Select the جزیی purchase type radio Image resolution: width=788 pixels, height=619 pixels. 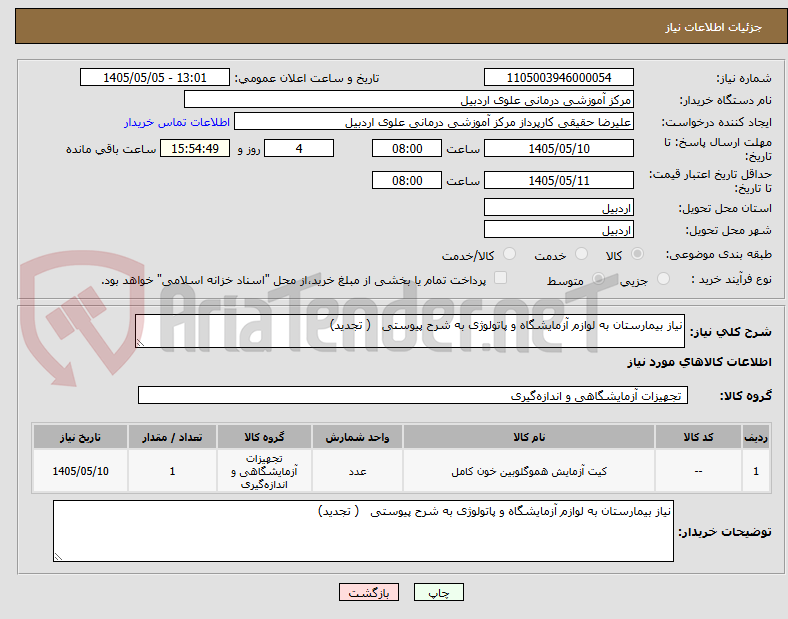click(663, 278)
